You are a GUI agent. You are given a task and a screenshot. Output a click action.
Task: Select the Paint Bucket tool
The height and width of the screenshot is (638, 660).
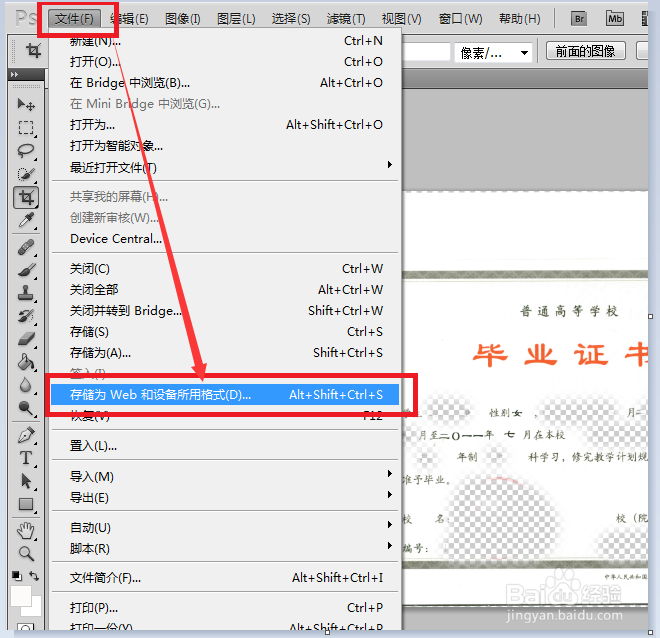26,362
